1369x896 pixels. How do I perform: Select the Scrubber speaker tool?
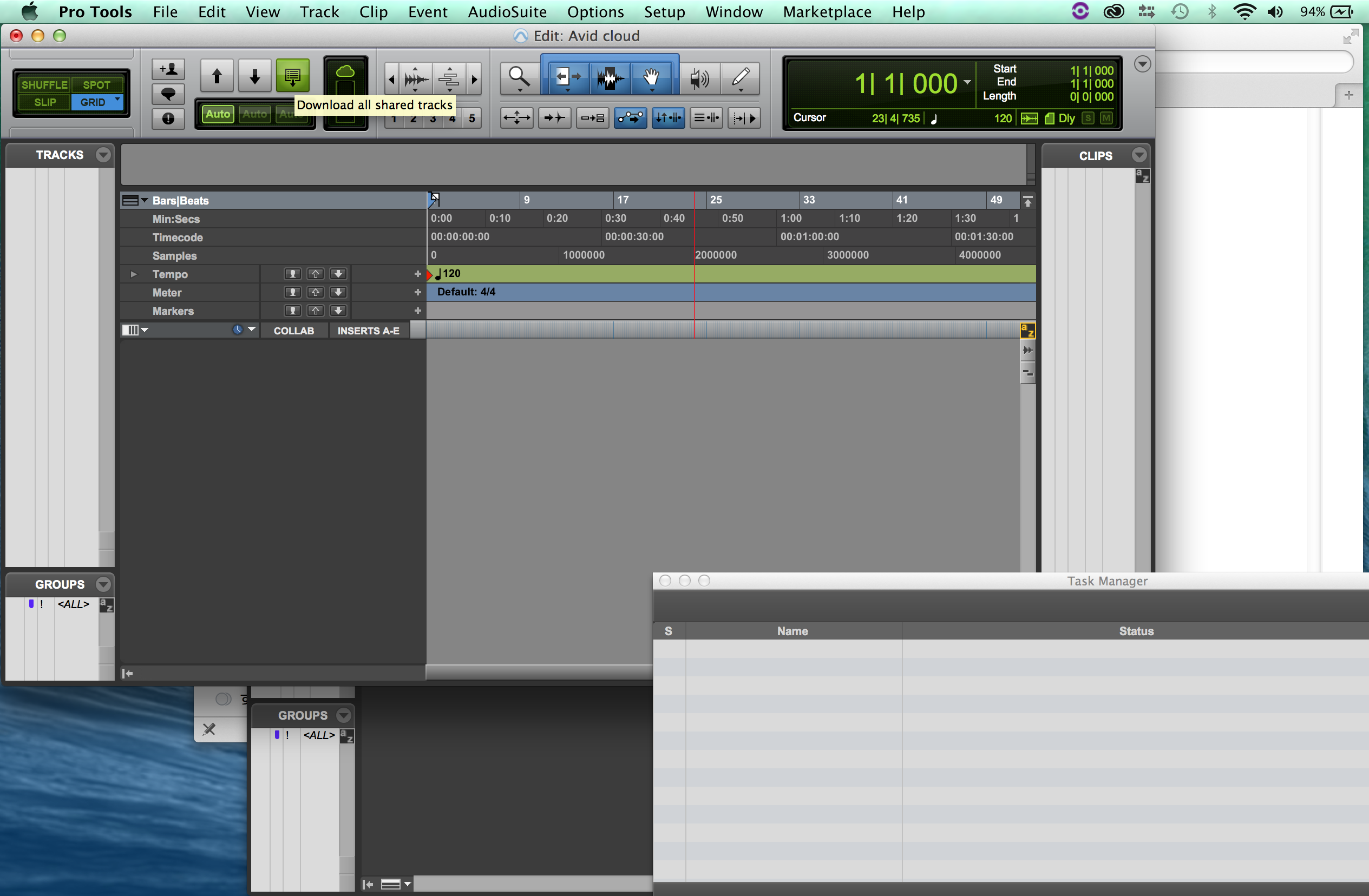[x=699, y=77]
